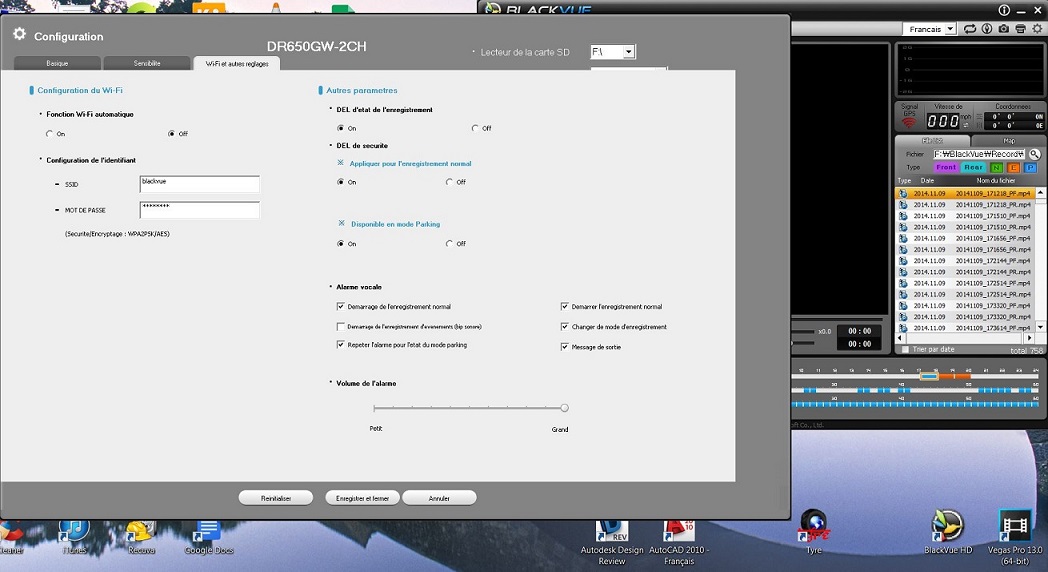Toggle the purple Front type filter
The height and width of the screenshot is (572, 1048).
coord(946,168)
